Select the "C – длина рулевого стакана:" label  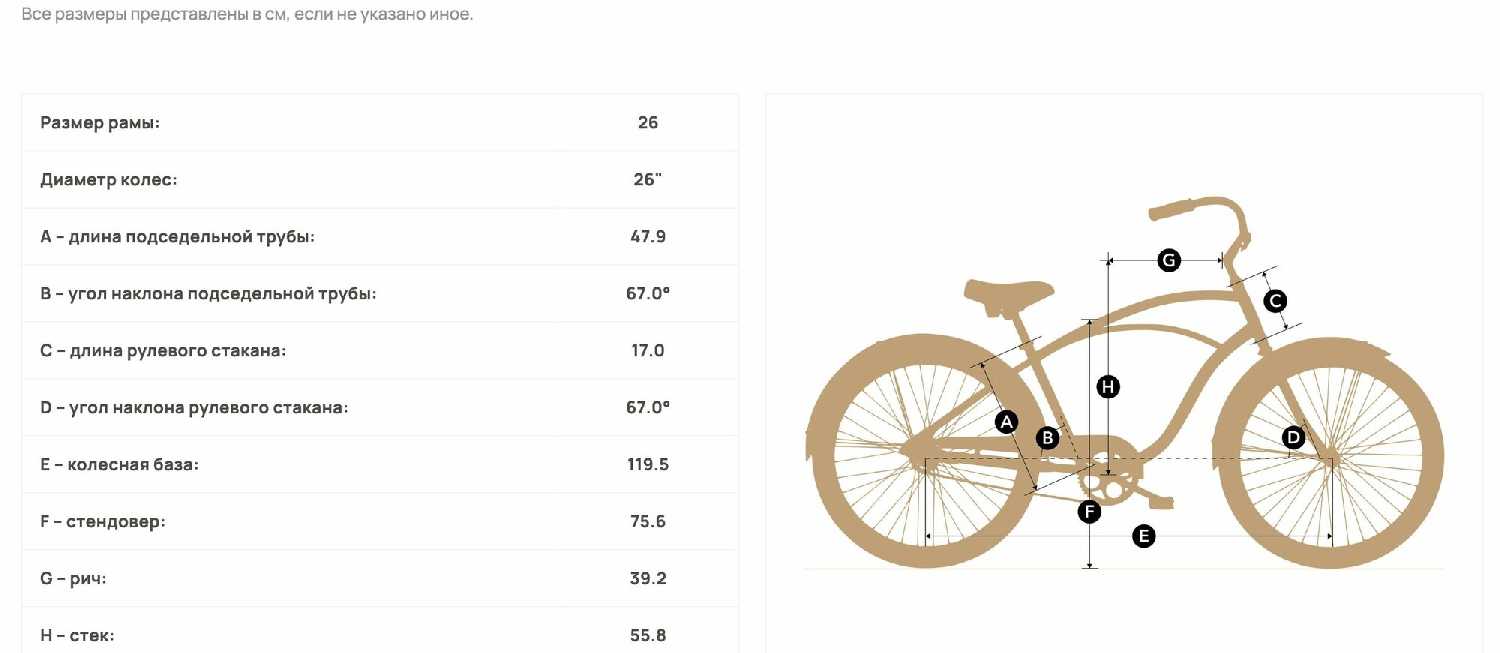163,351
